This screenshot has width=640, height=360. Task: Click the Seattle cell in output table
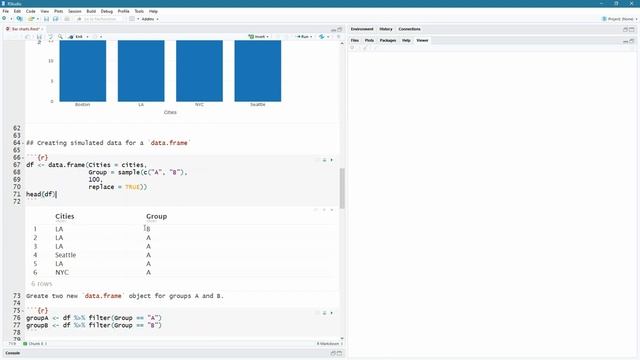[66, 255]
